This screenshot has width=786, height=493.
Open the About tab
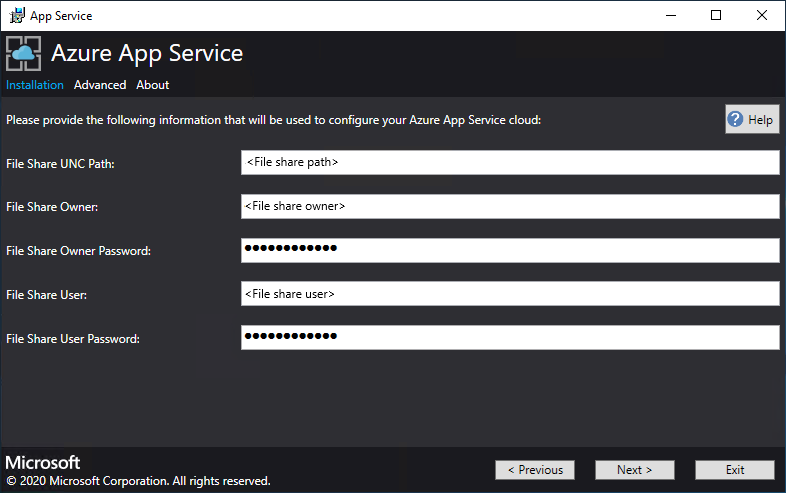click(x=153, y=85)
